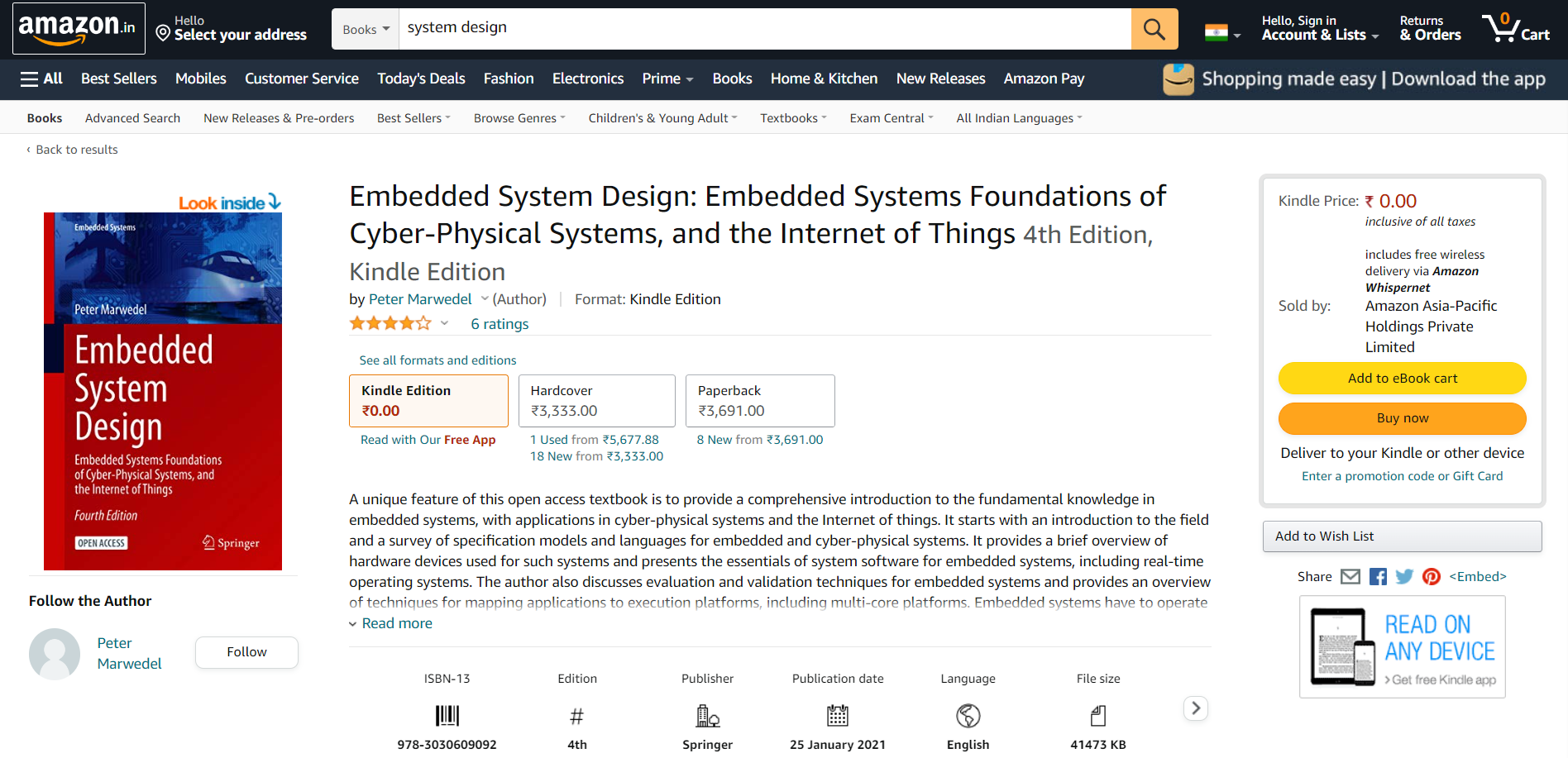Open the All hamburger menu
The image size is (1568, 758).
click(41, 79)
